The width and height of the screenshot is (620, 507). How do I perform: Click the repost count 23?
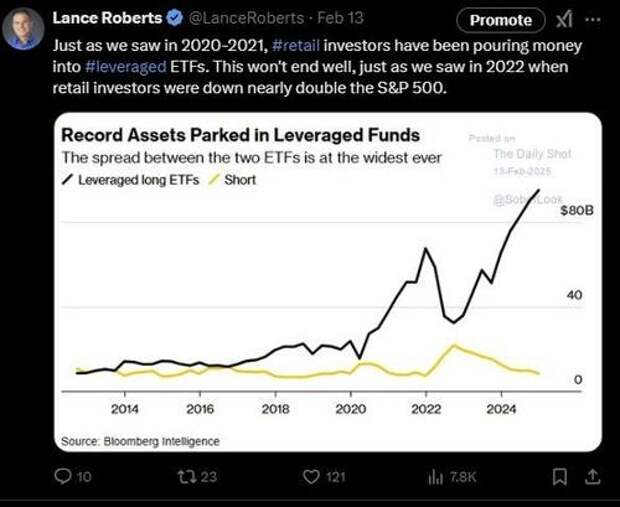click(209, 477)
